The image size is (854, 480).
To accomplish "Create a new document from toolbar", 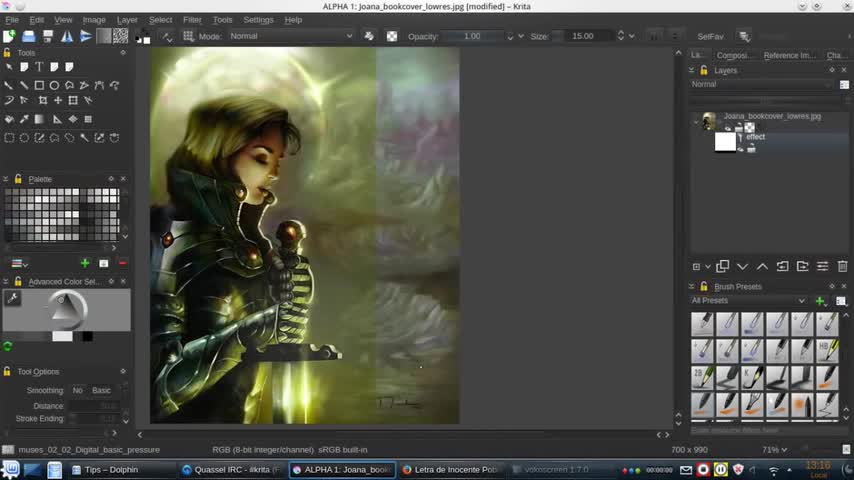I will [x=9, y=36].
